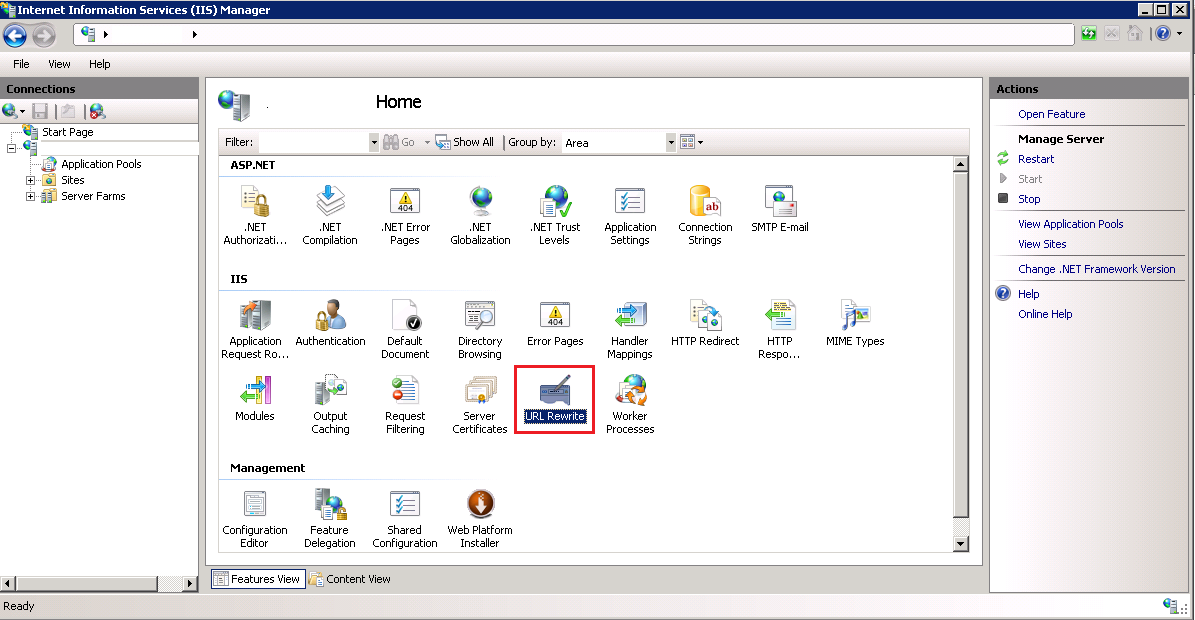Click Stop server action
Image resolution: width=1195 pixels, height=620 pixels.
coord(1029,199)
